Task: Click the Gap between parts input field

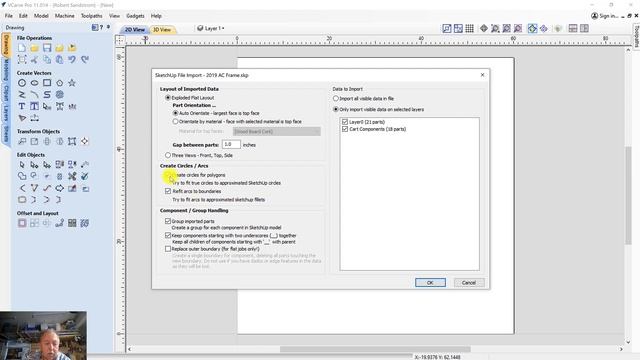Action: pos(231,144)
